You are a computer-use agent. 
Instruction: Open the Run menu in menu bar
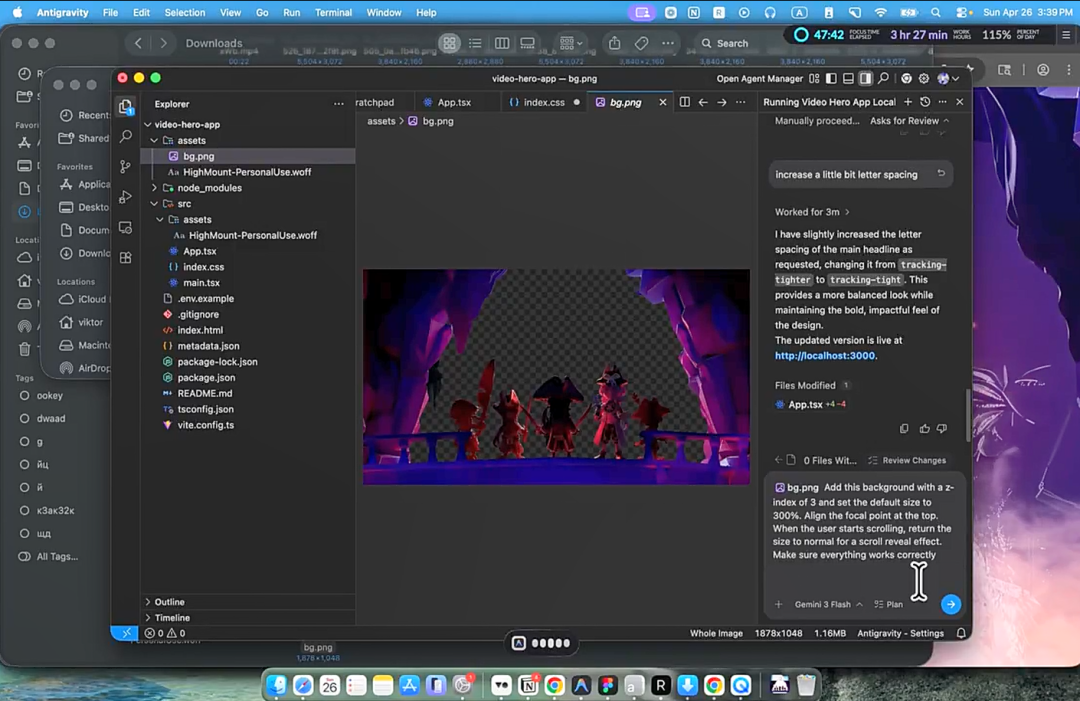click(x=291, y=12)
